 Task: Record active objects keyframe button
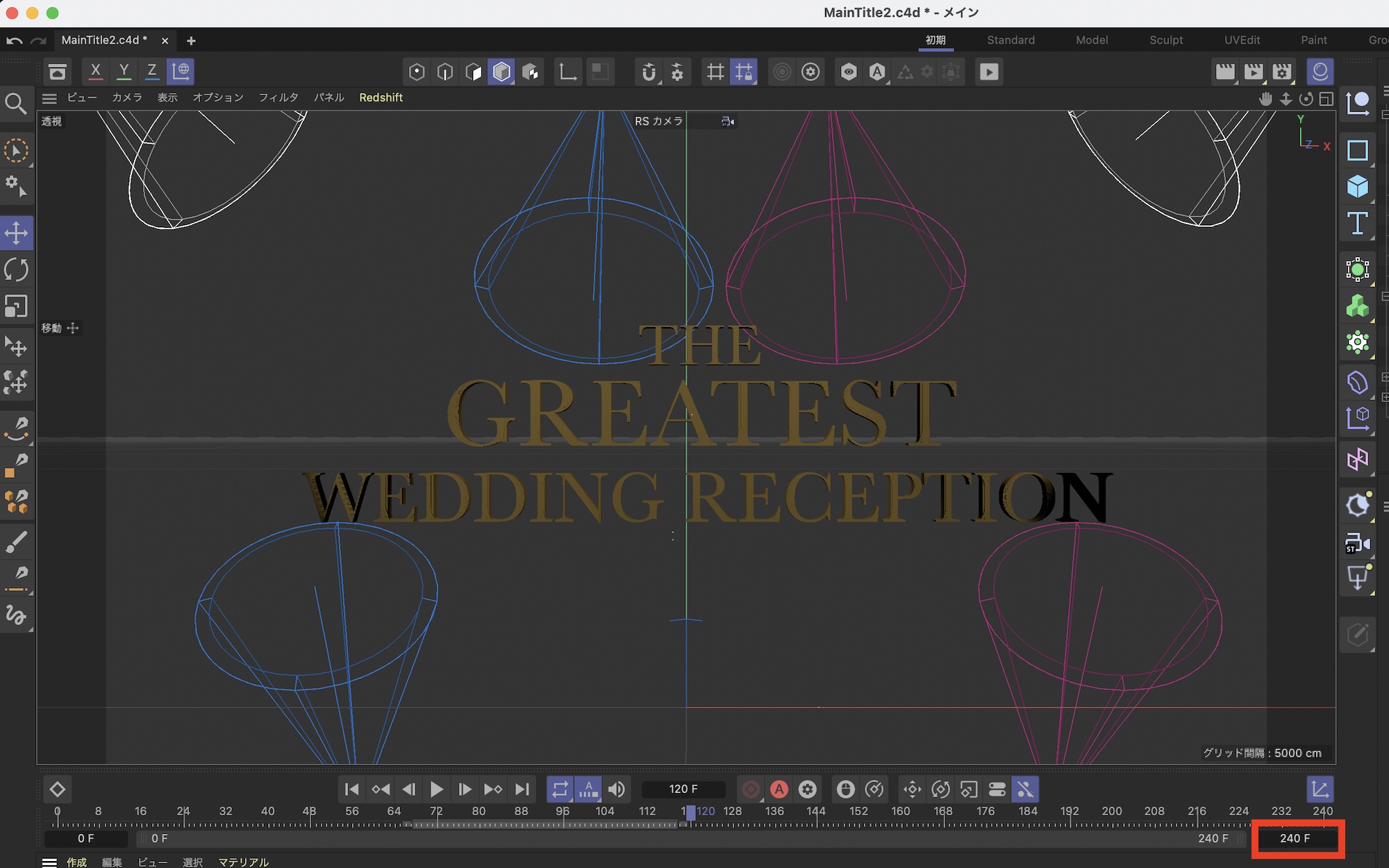pos(751,790)
